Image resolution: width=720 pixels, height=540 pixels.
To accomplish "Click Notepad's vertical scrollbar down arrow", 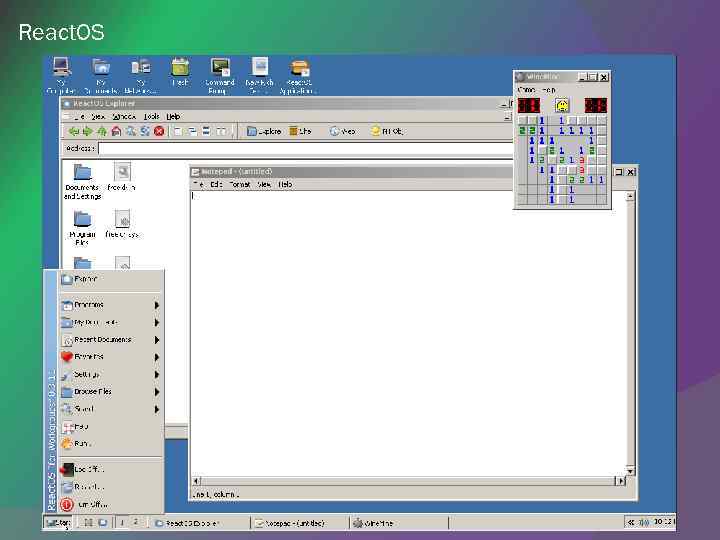I will pos(630,471).
